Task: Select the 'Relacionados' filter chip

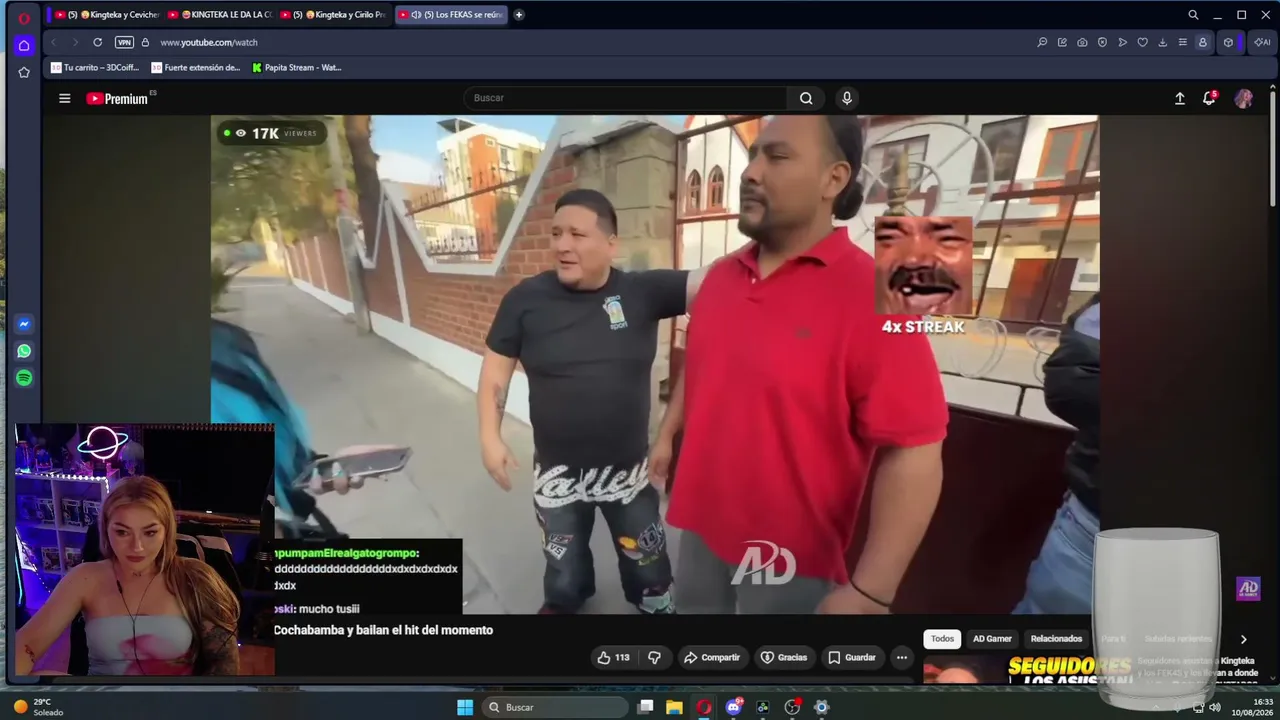Action: click(1056, 638)
